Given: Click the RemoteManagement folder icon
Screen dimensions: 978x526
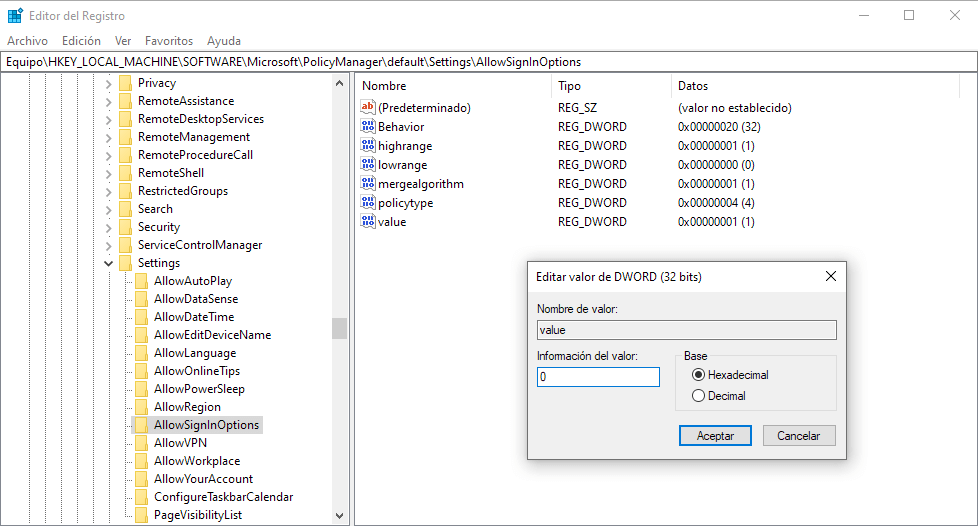Looking at the screenshot, I should 125,137.
